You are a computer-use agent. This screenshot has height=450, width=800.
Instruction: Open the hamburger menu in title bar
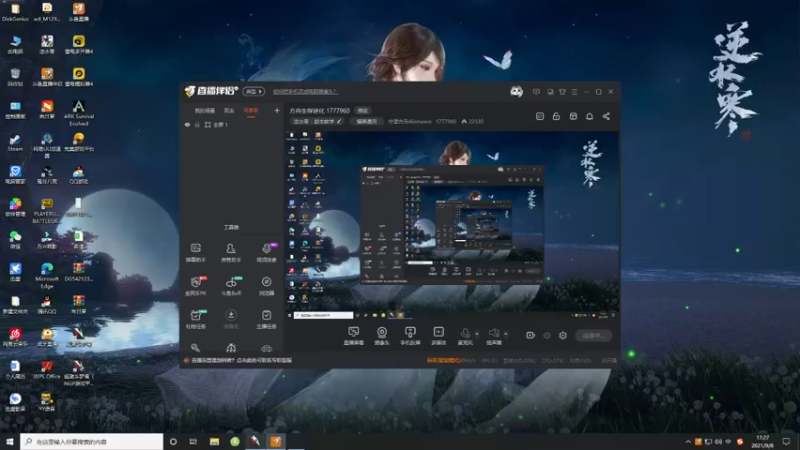[574, 92]
